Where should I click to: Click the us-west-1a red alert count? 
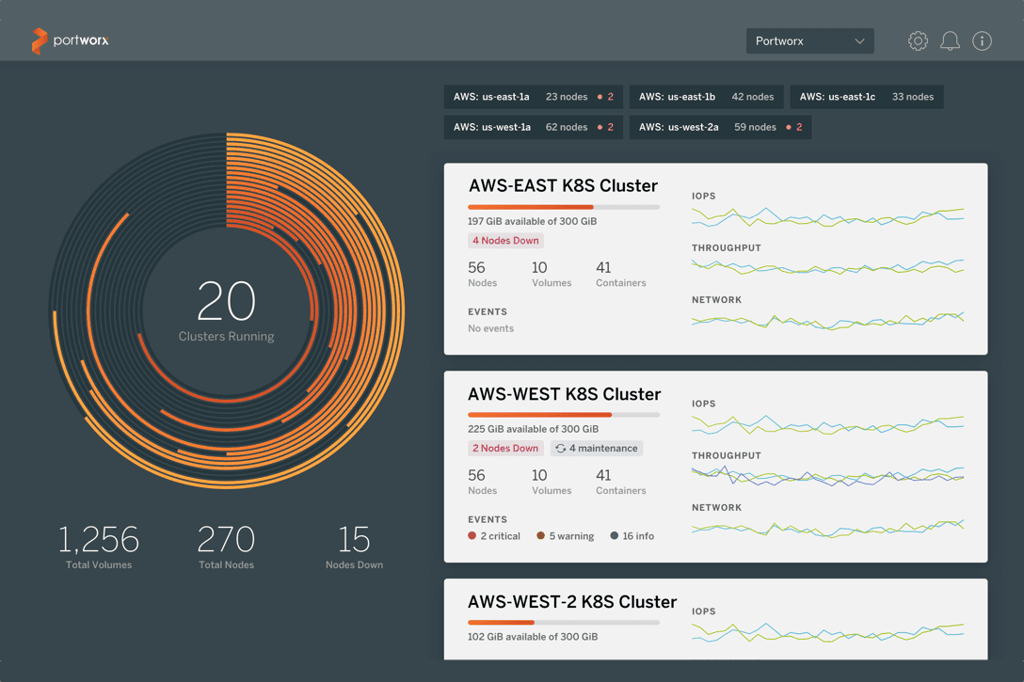pos(605,127)
